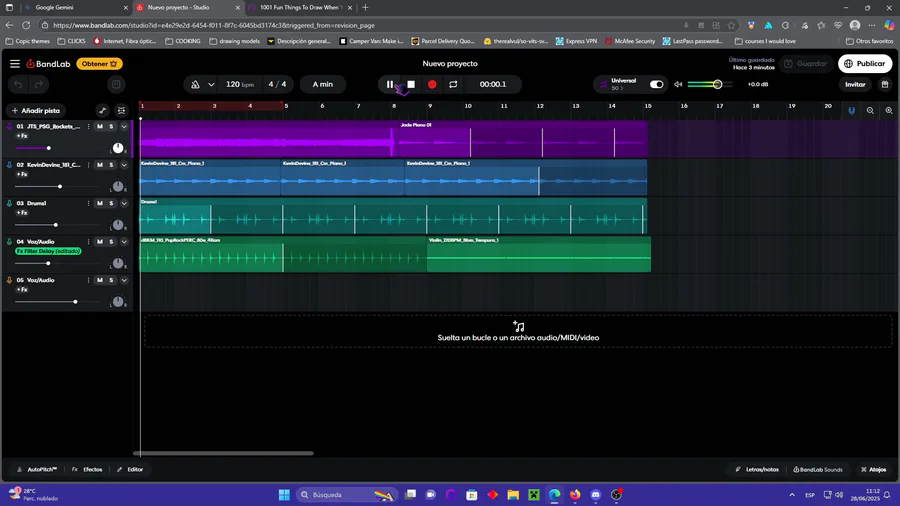Mute track 02 KevinDevine

coord(100,165)
